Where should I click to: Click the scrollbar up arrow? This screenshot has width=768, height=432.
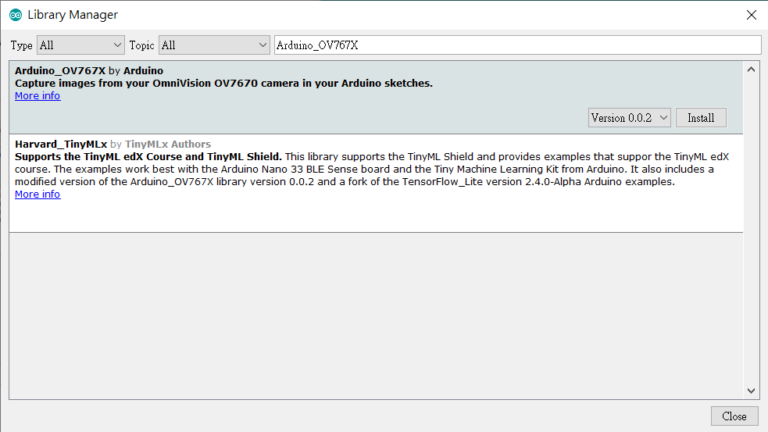752,69
